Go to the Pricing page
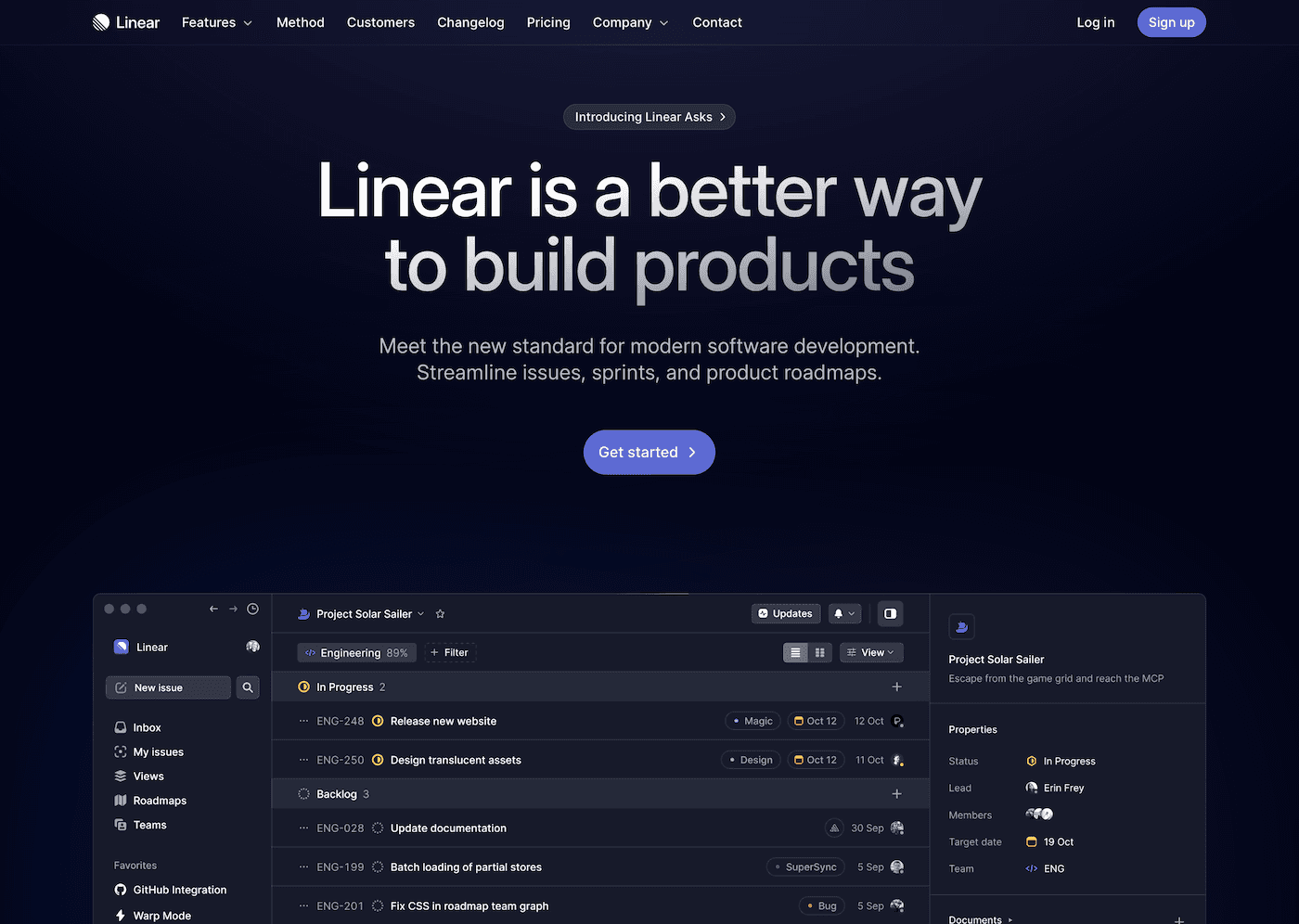Image resolution: width=1299 pixels, height=924 pixels. point(548,22)
